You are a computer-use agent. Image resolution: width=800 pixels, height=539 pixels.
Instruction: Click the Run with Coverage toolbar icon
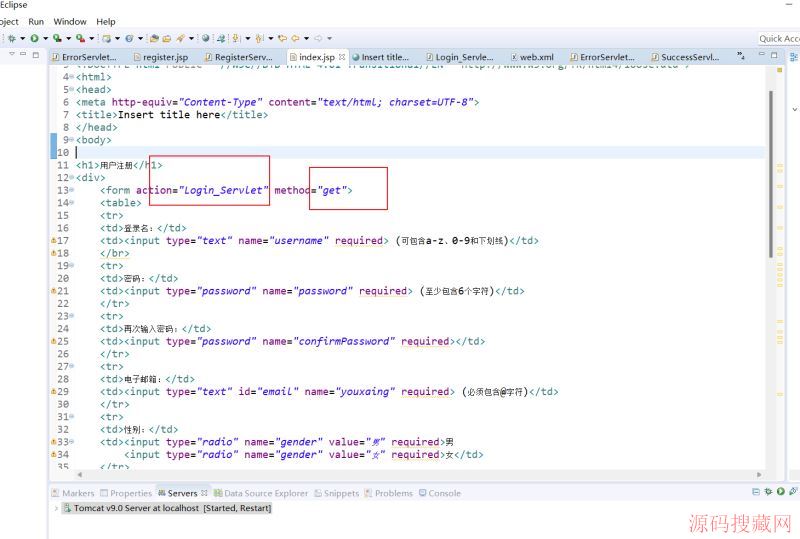click(x=57, y=38)
